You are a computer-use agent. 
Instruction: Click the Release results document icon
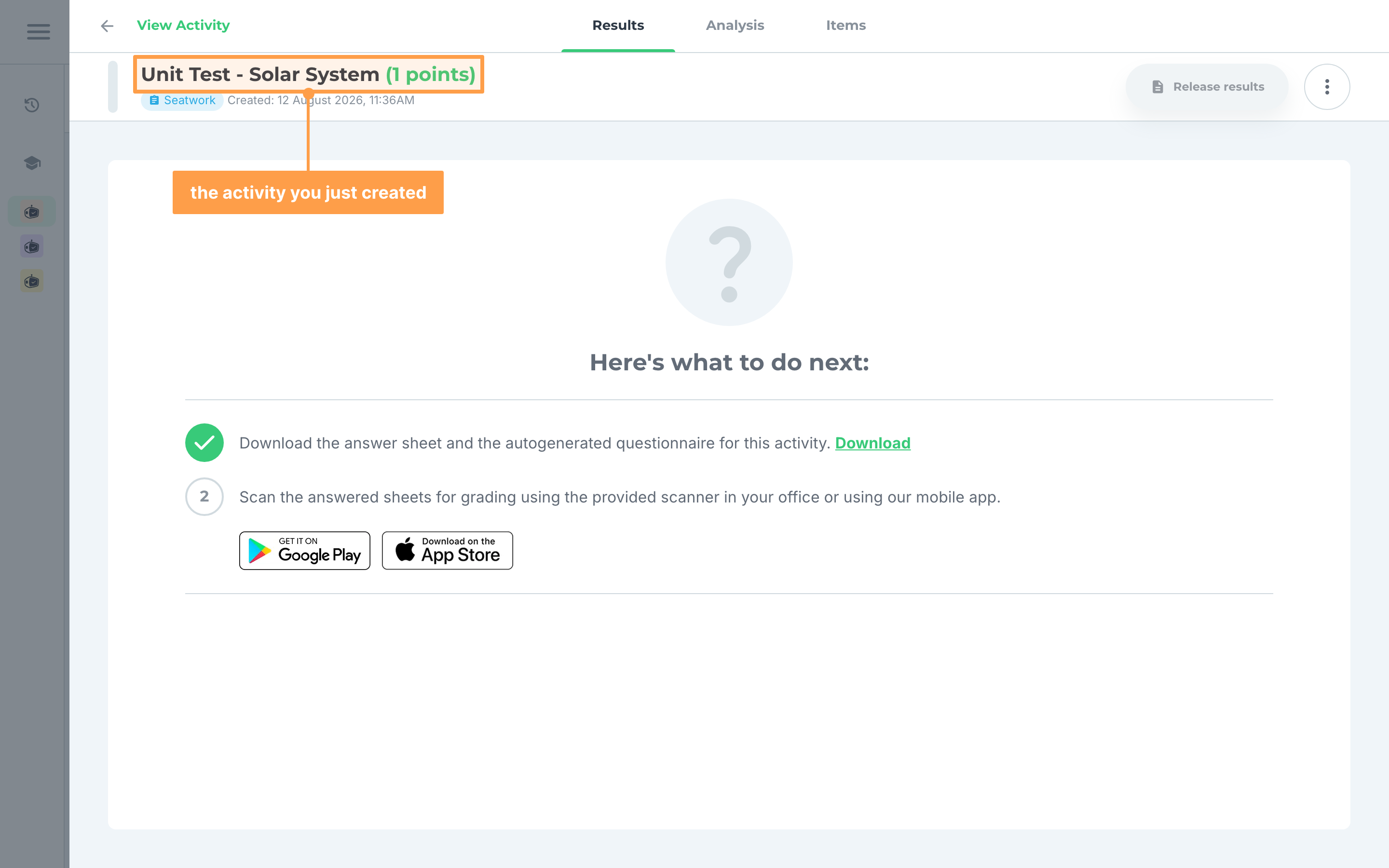(x=1157, y=87)
